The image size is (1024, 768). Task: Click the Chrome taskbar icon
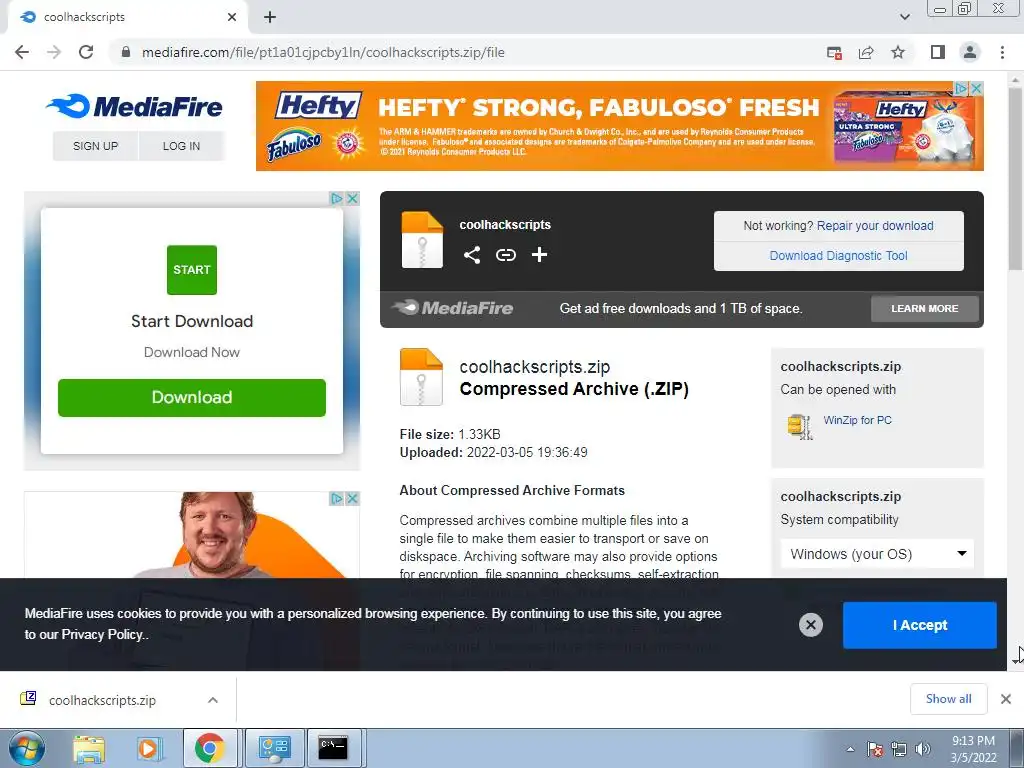point(210,748)
